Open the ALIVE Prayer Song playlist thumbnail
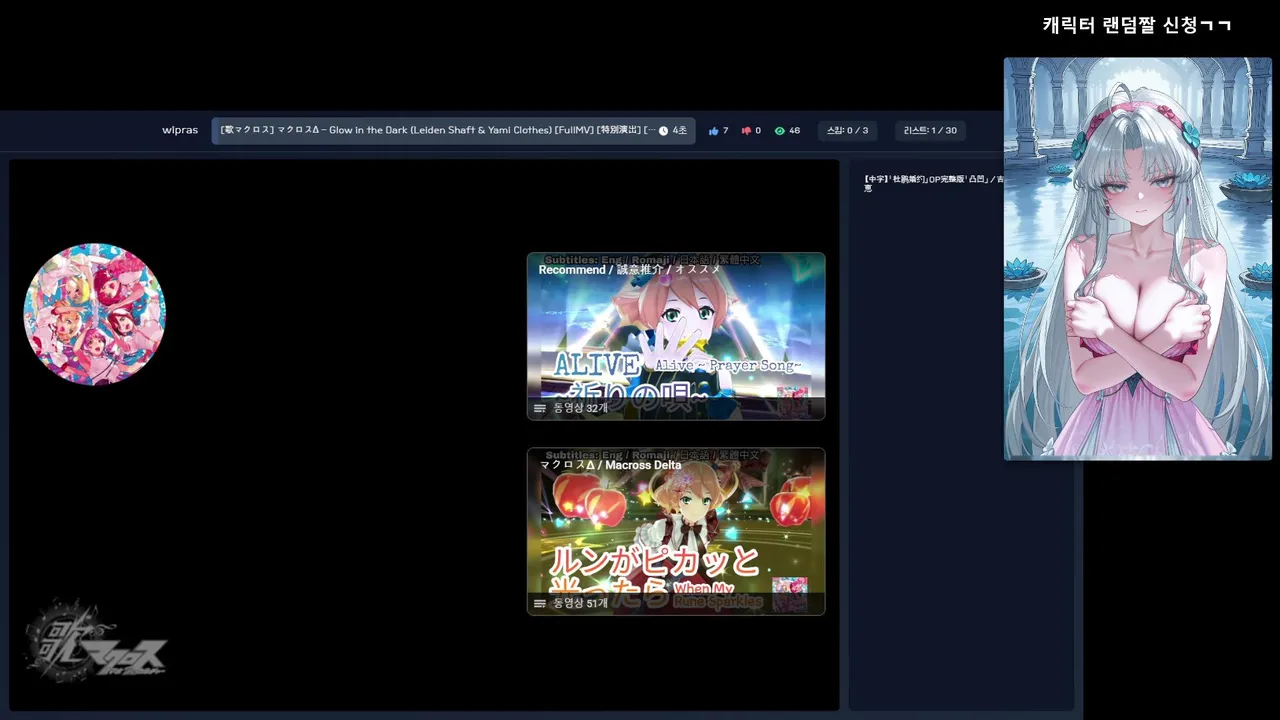Screen dimensions: 1280x720 (676, 336)
